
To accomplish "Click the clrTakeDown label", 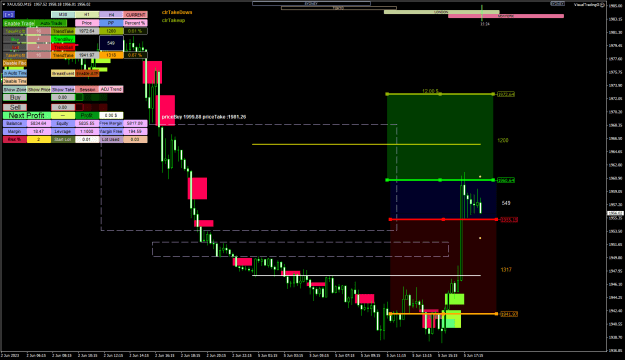I will click(x=177, y=12).
